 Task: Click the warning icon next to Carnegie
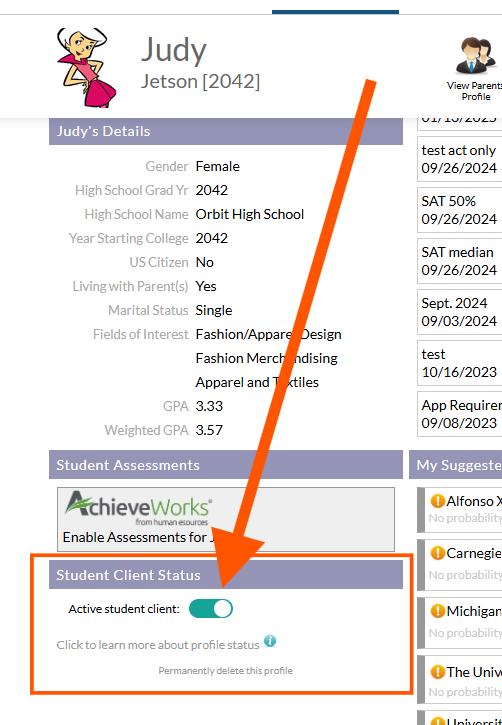[437, 553]
